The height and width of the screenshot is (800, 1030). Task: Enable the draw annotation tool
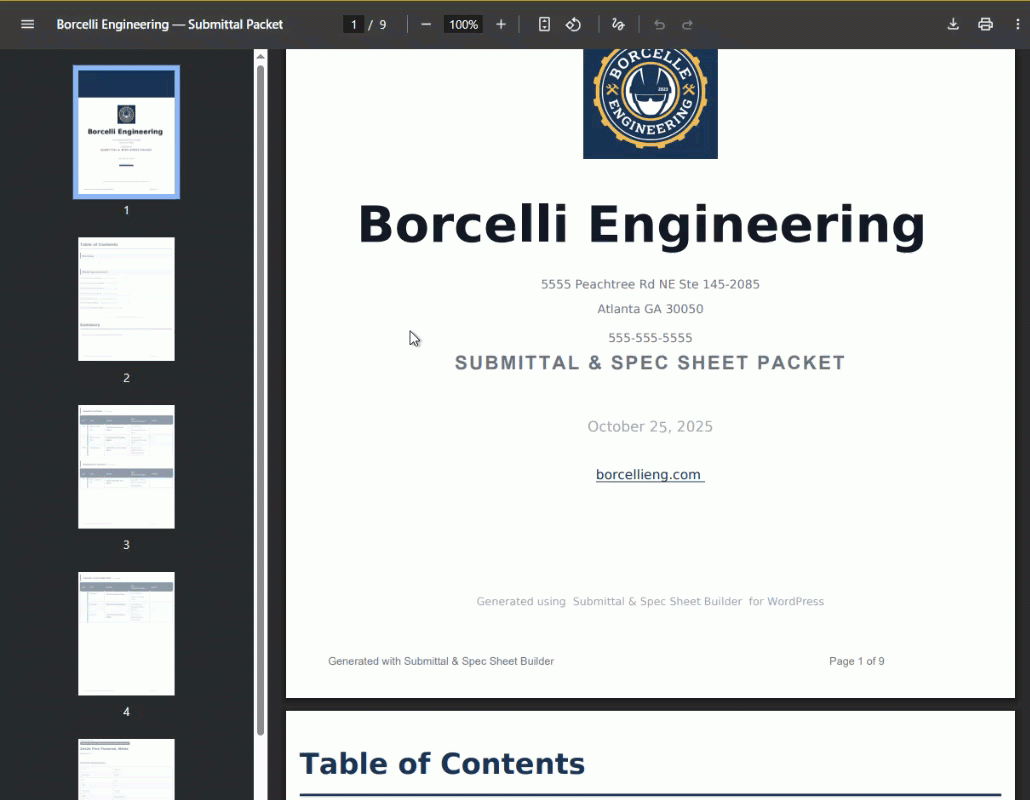(618, 24)
